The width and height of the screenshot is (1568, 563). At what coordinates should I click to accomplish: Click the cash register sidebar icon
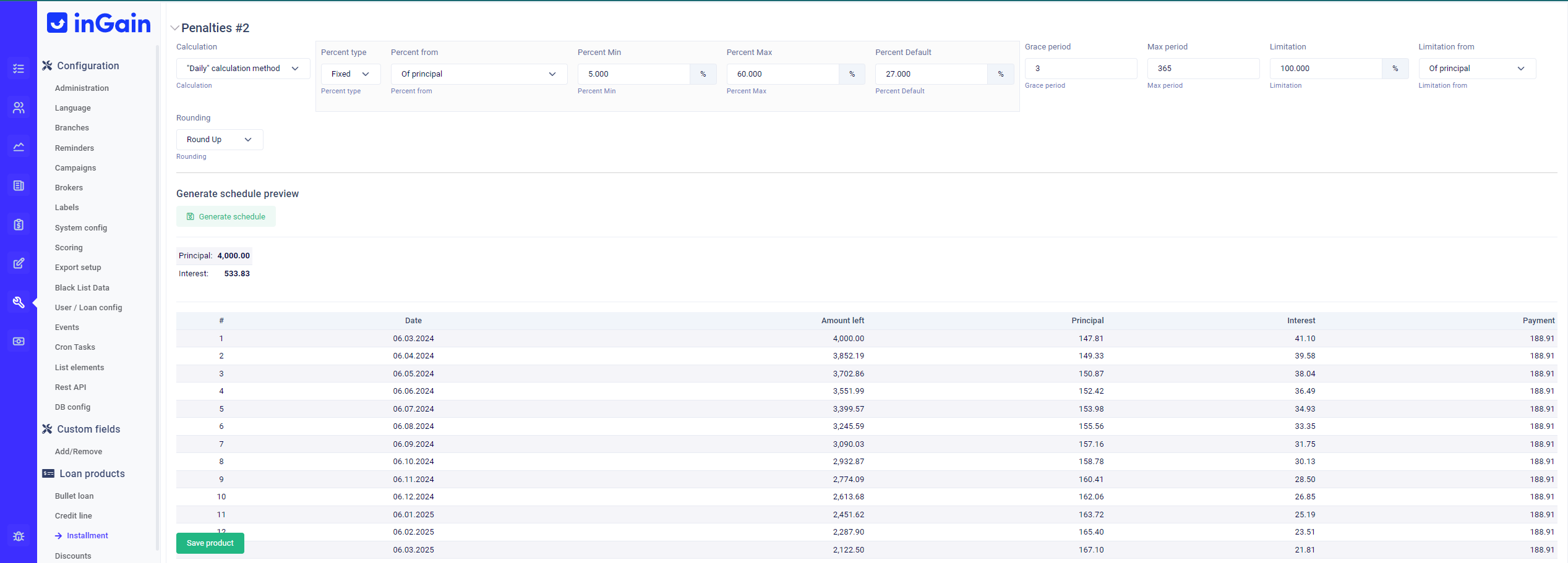(x=19, y=341)
